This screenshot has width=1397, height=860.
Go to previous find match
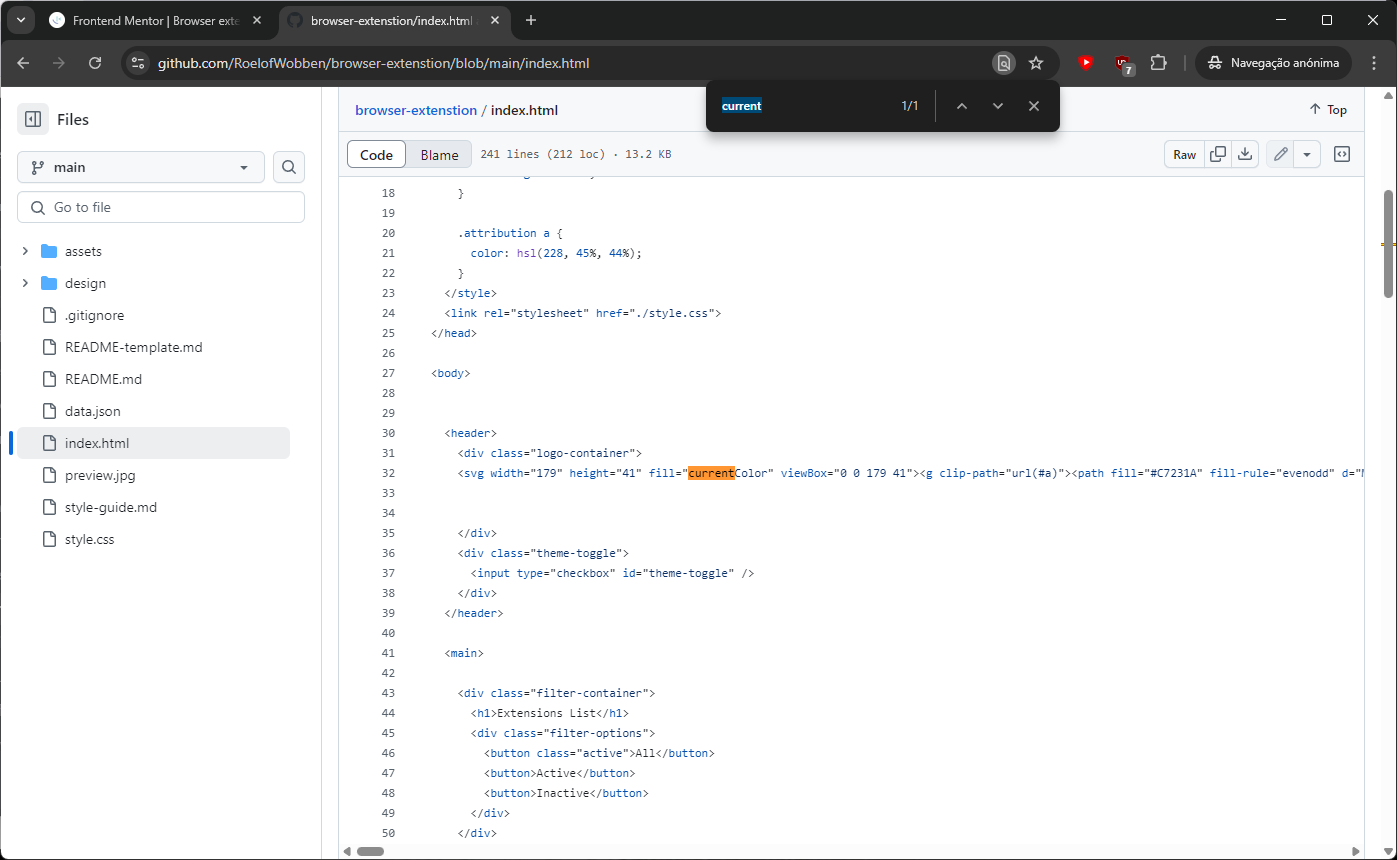(961, 106)
